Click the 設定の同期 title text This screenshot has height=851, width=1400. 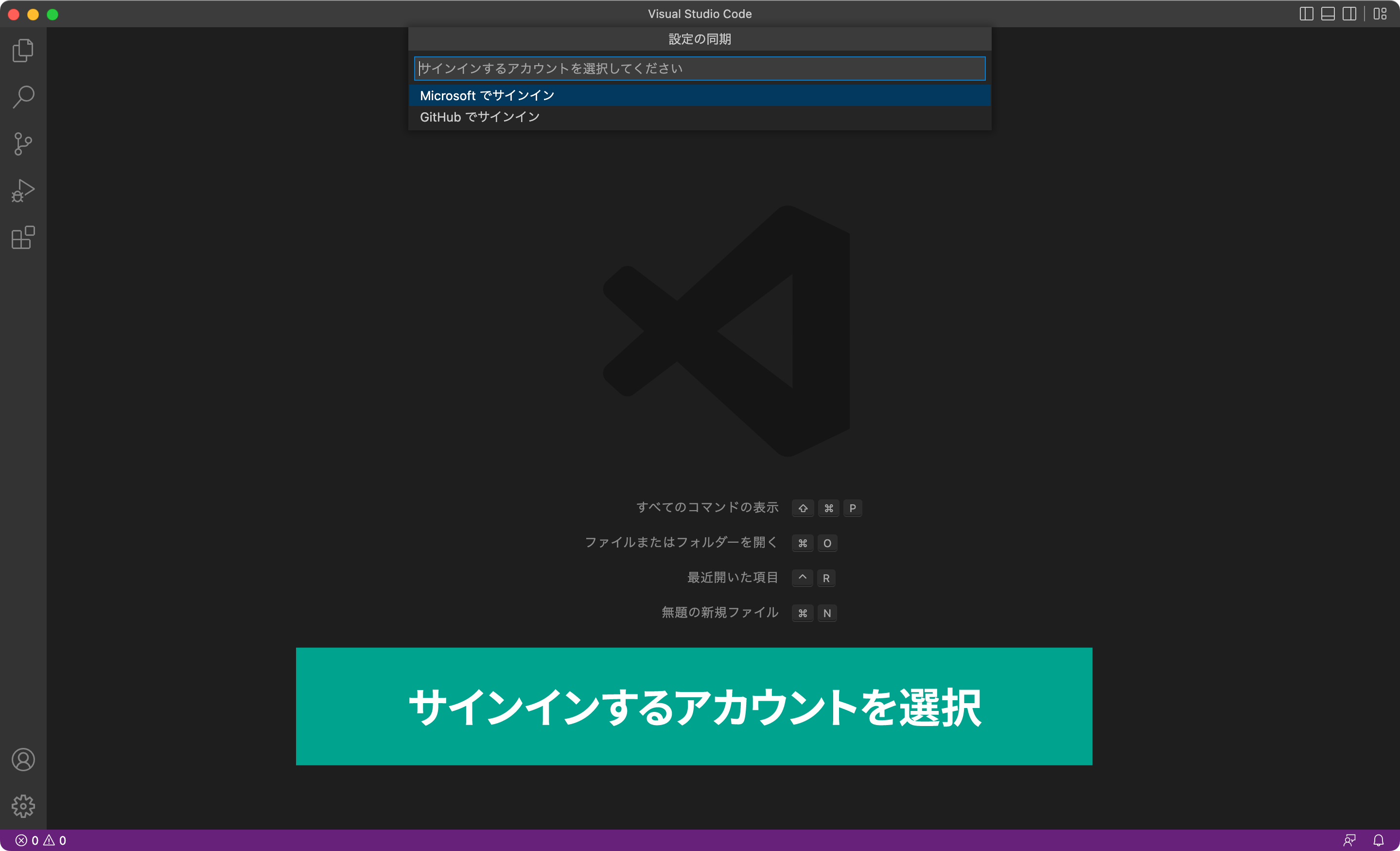click(700, 39)
